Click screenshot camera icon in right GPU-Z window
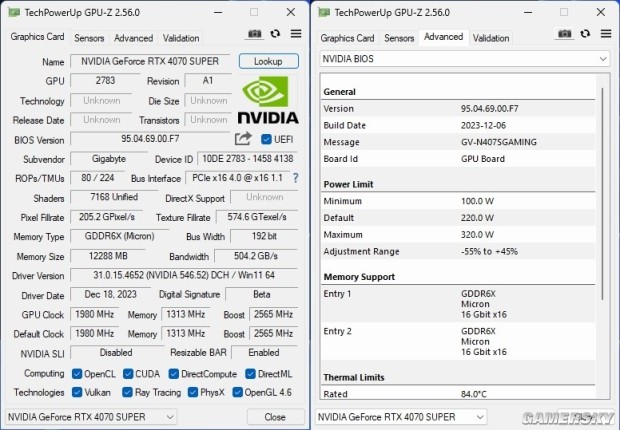Viewport: 620px width, 430px height. [564, 34]
